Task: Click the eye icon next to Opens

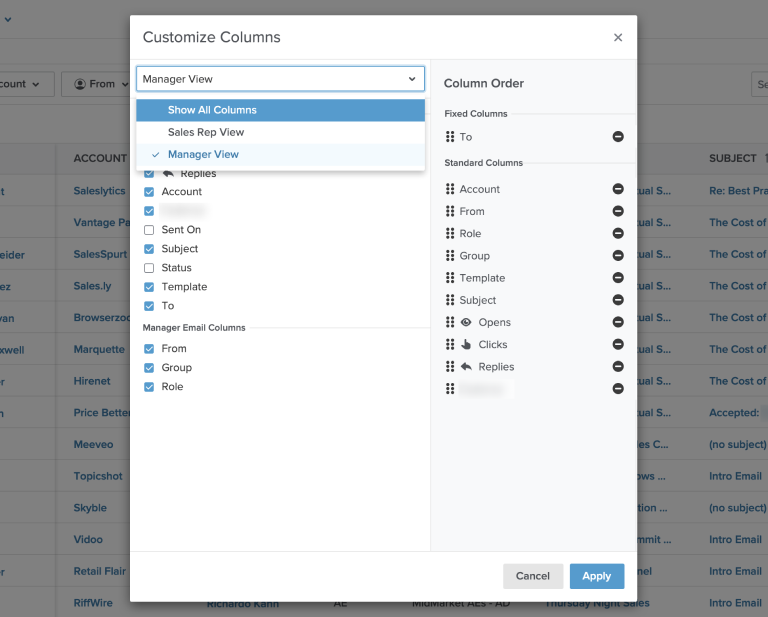Action: point(466,322)
